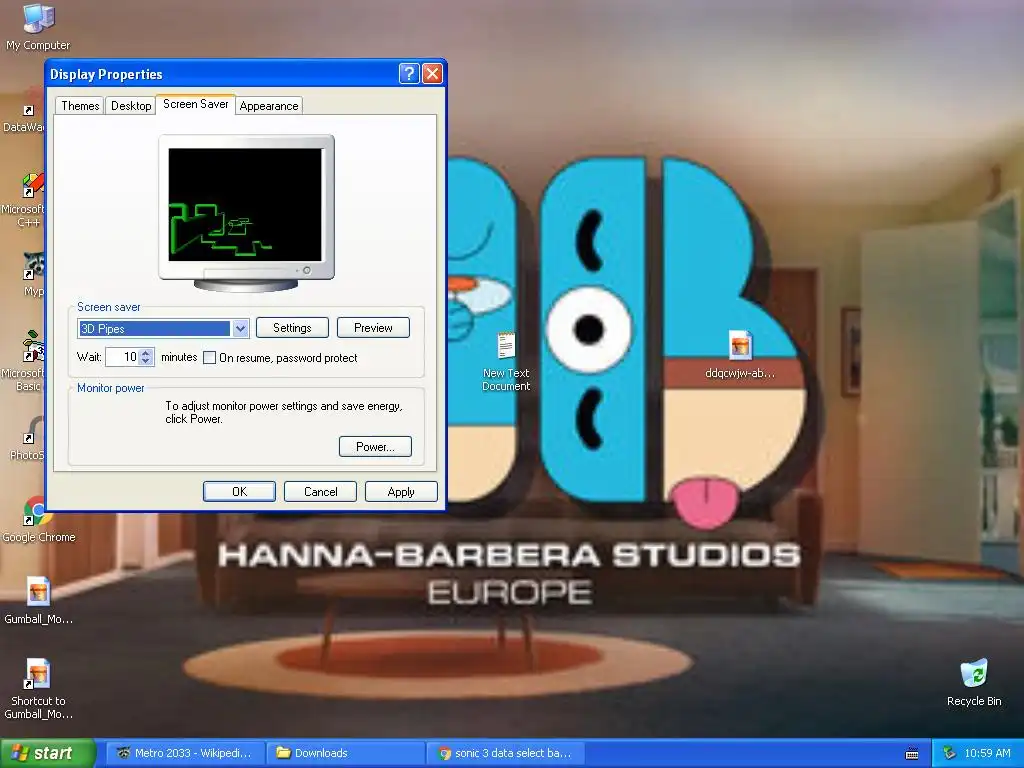Enable On resume, password protect checkbox

(x=210, y=358)
